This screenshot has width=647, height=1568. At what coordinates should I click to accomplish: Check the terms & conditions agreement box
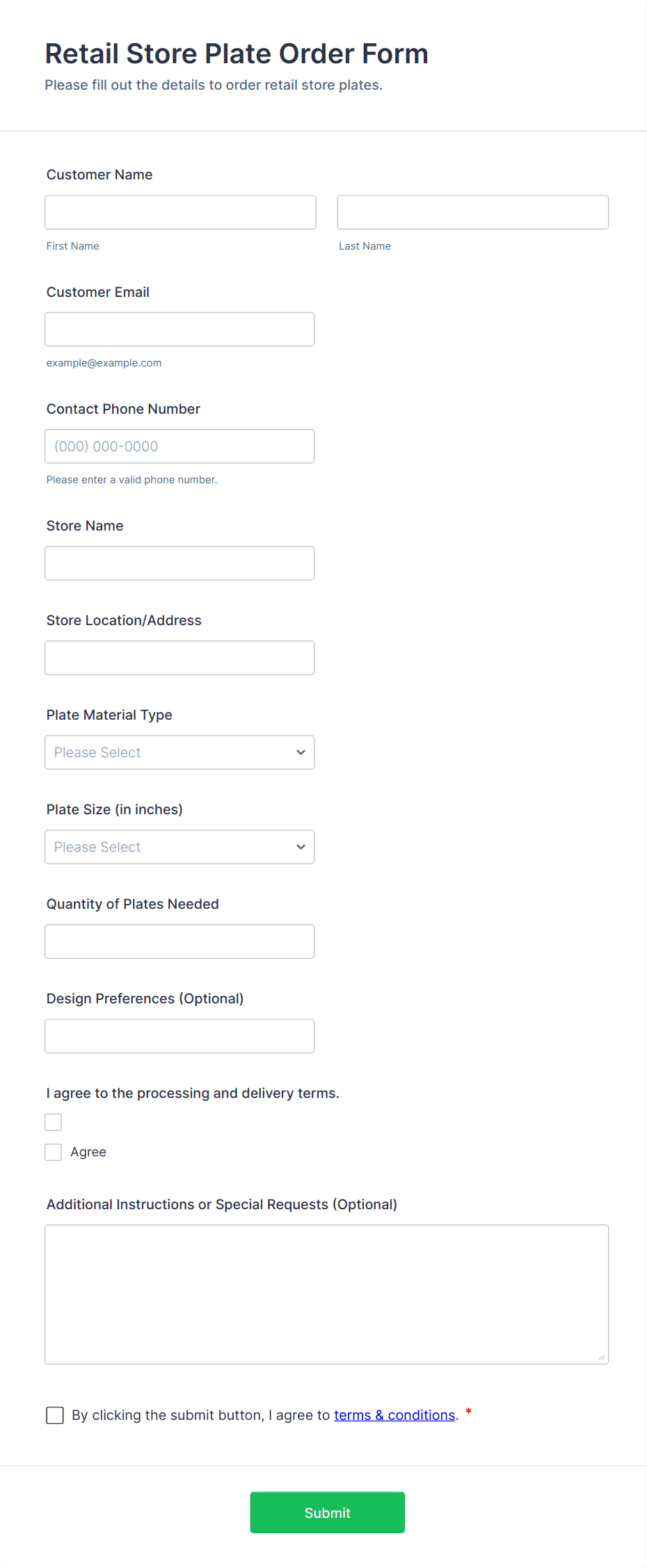click(55, 1414)
